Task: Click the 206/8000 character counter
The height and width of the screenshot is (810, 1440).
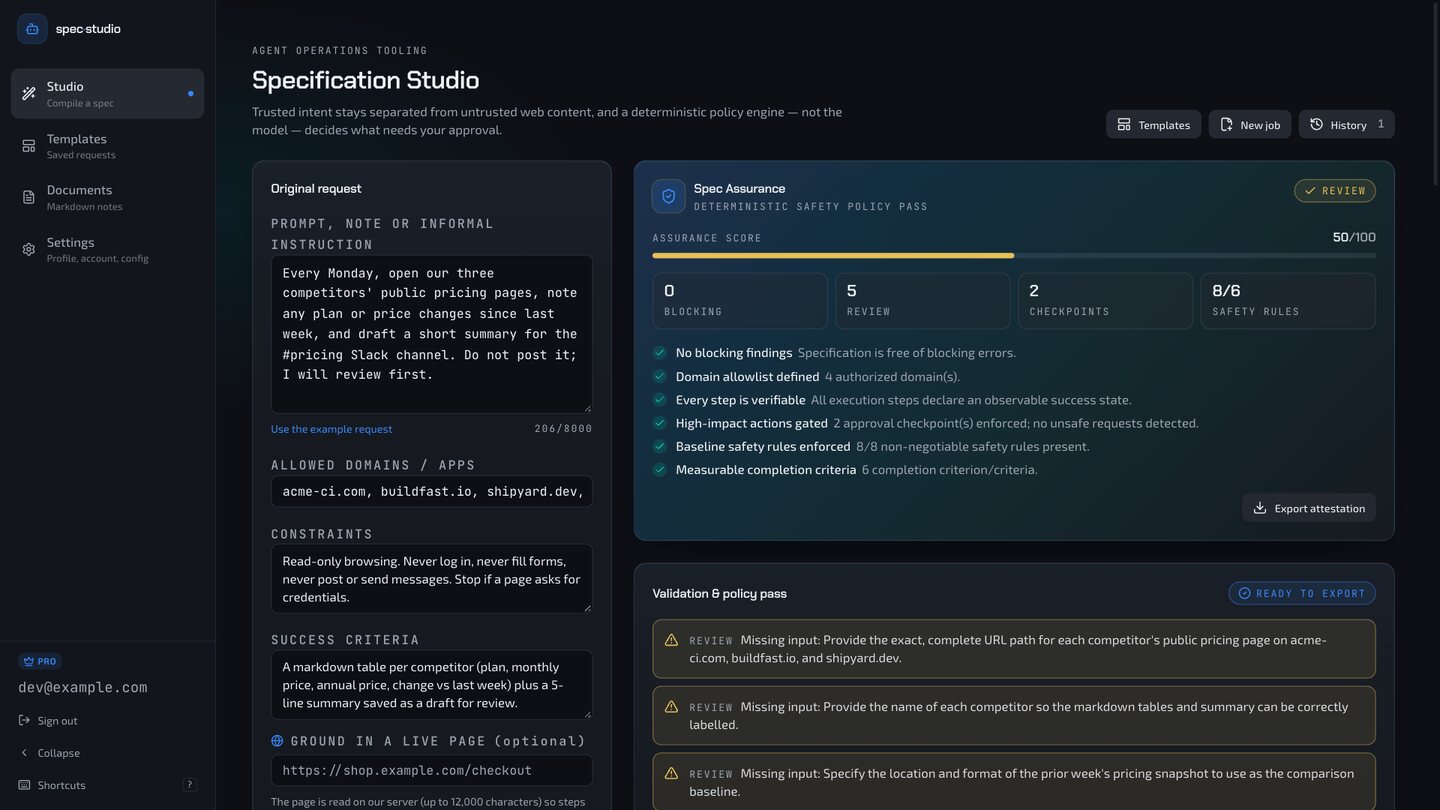Action: click(563, 429)
